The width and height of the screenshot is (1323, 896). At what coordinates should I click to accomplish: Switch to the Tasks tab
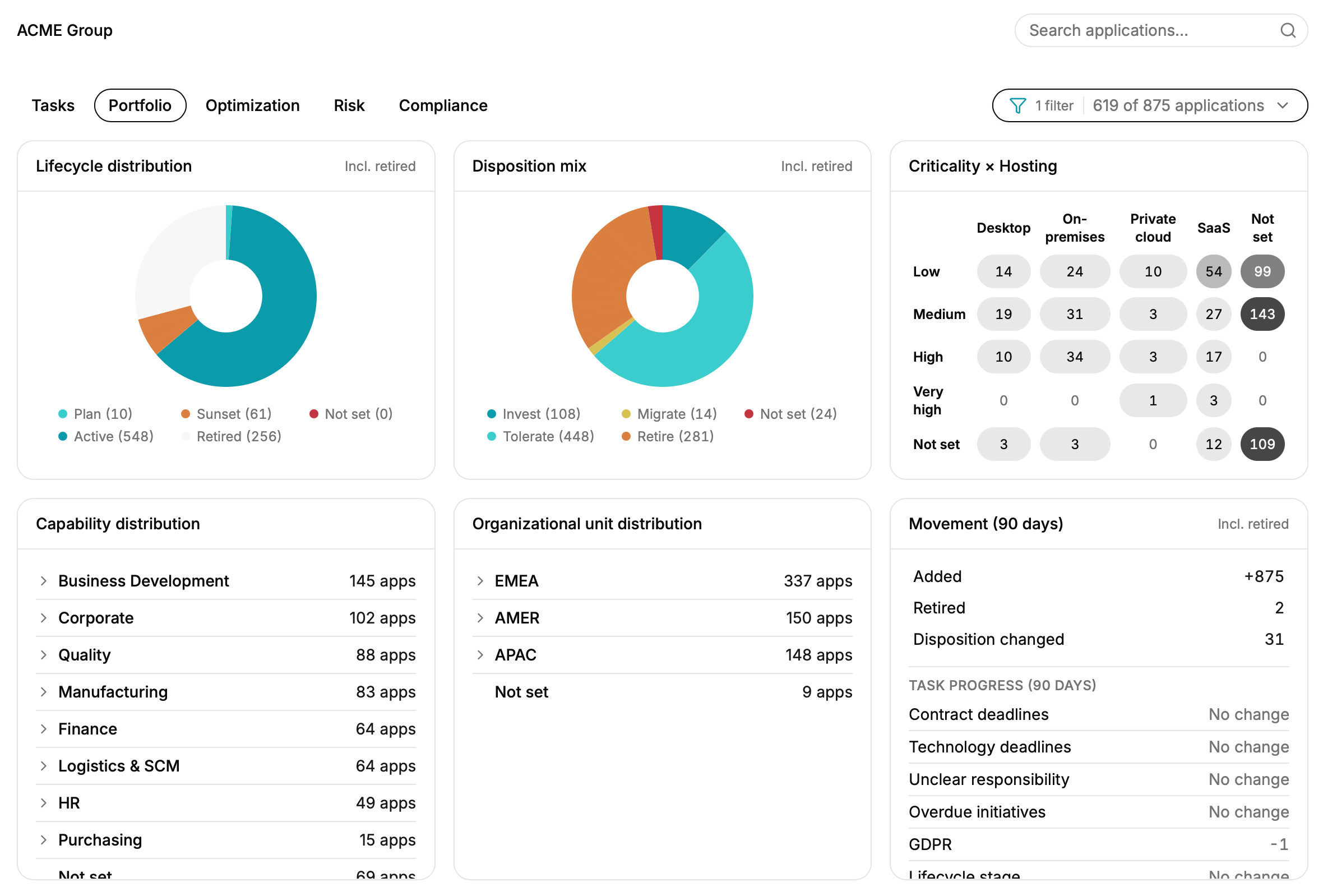click(53, 105)
